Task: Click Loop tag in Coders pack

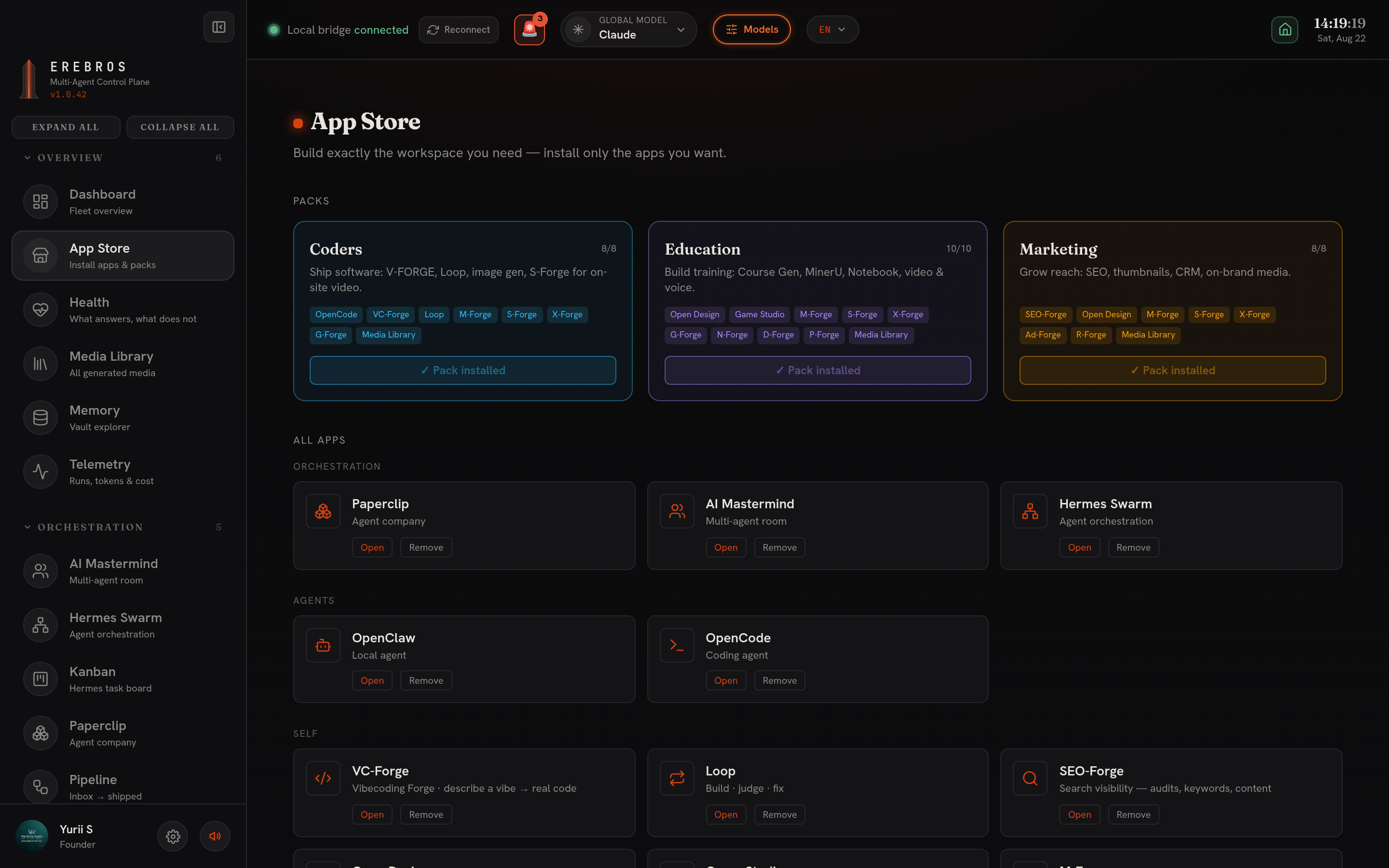Action: (434, 314)
